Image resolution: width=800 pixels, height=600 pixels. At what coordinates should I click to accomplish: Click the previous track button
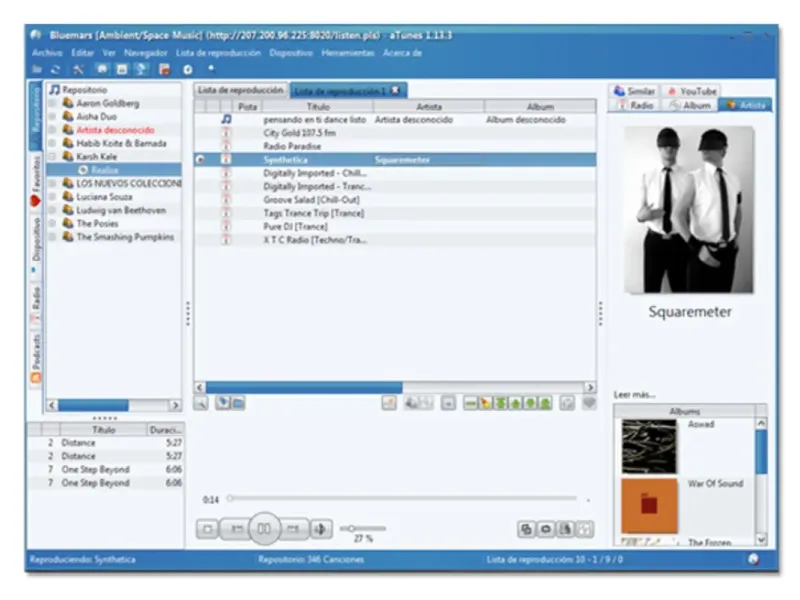(x=236, y=529)
